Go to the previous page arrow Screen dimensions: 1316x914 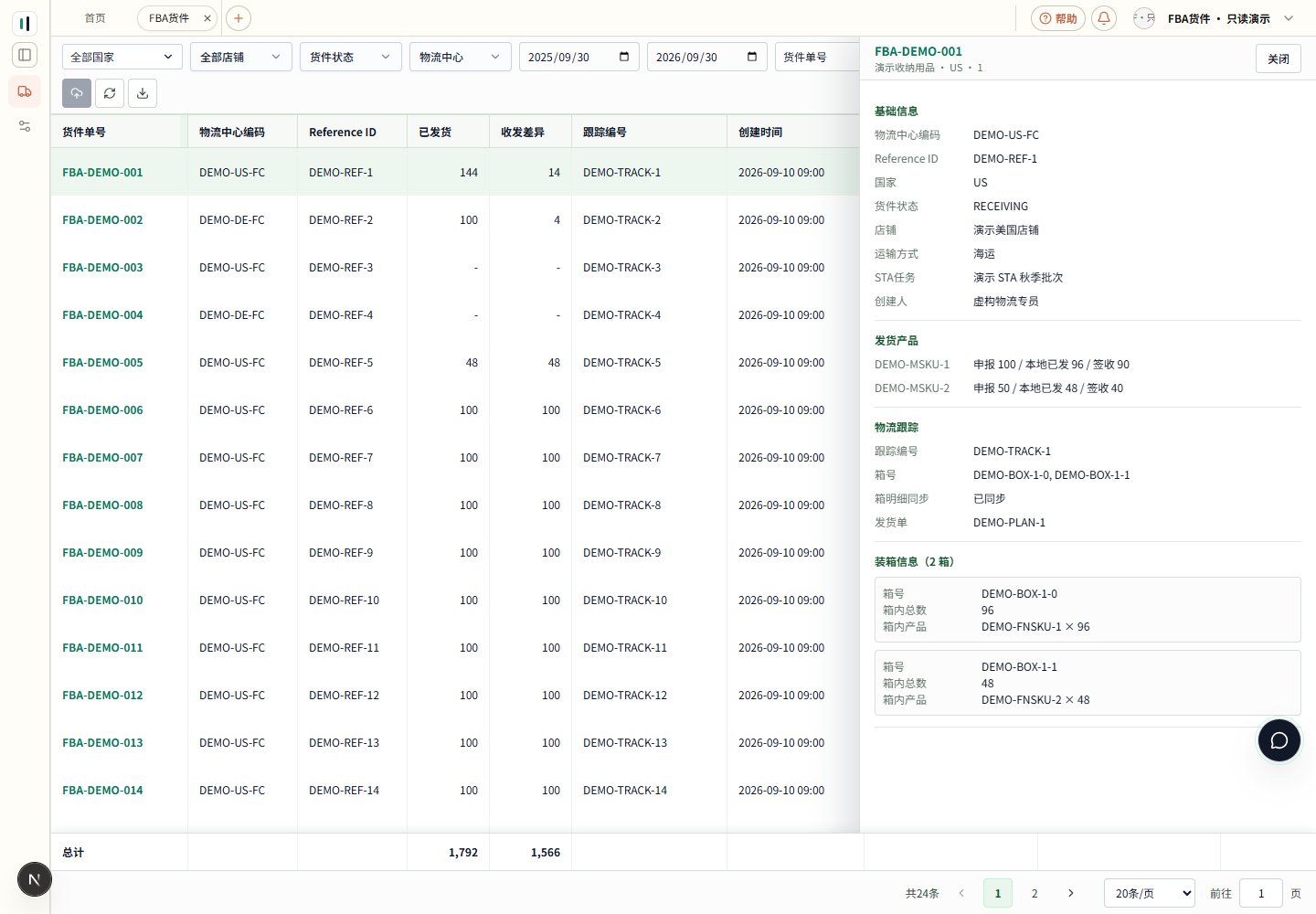click(961, 893)
